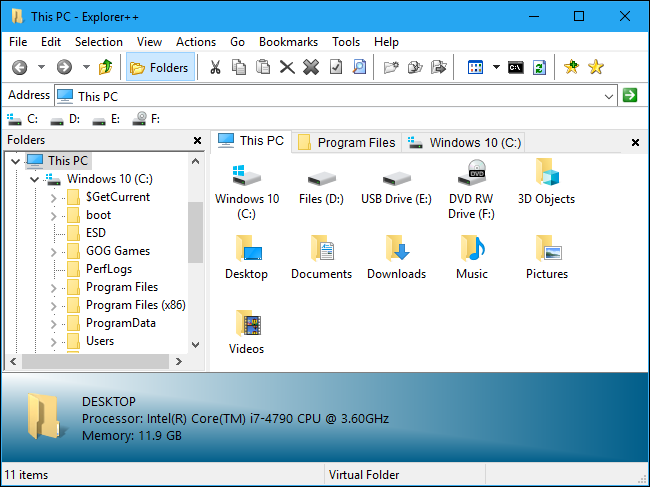Image resolution: width=650 pixels, height=487 pixels.
Task: Expand the boot folder node
Action: (x=53, y=216)
